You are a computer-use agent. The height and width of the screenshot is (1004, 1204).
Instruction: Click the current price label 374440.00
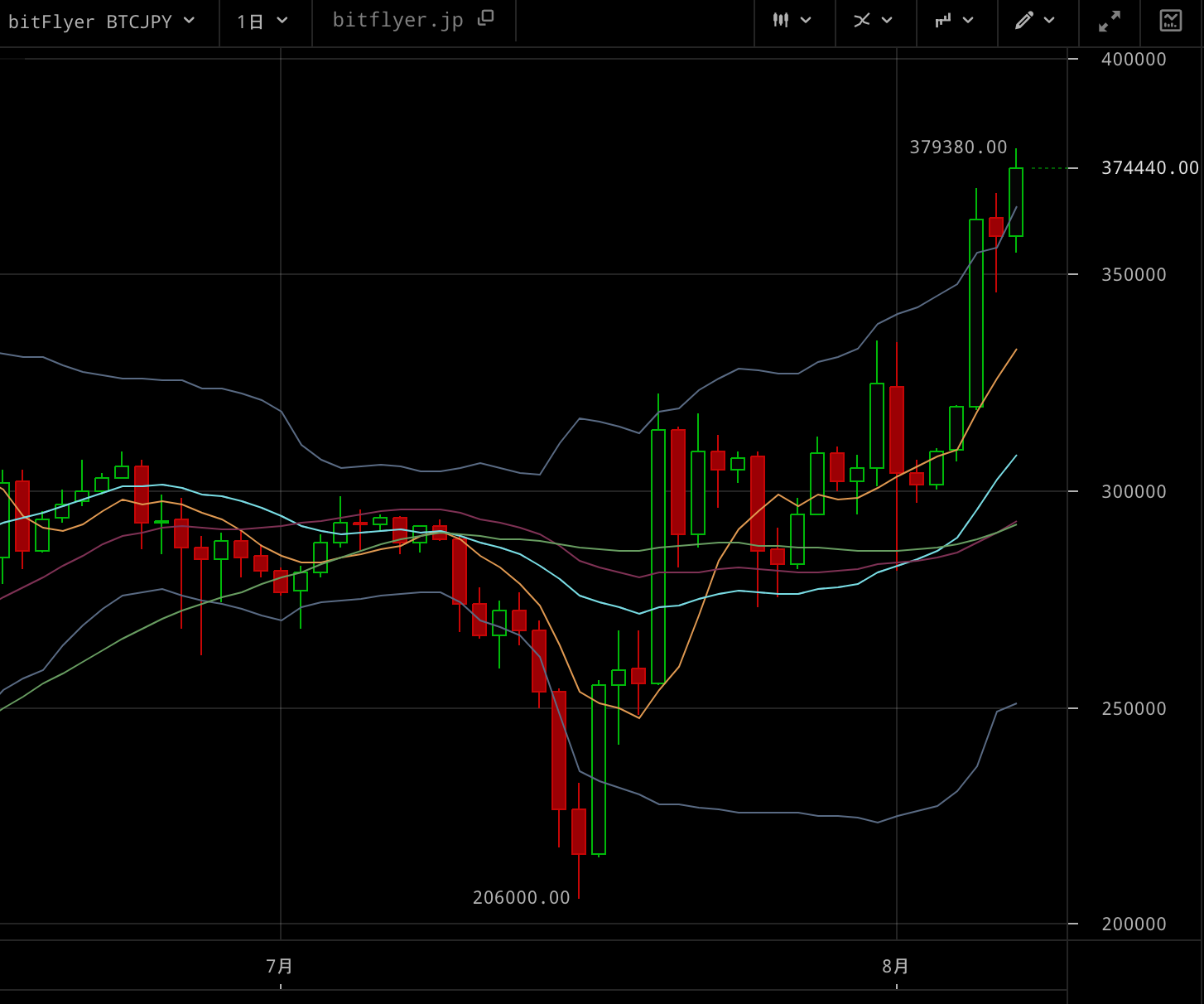pyautogui.click(x=1149, y=168)
